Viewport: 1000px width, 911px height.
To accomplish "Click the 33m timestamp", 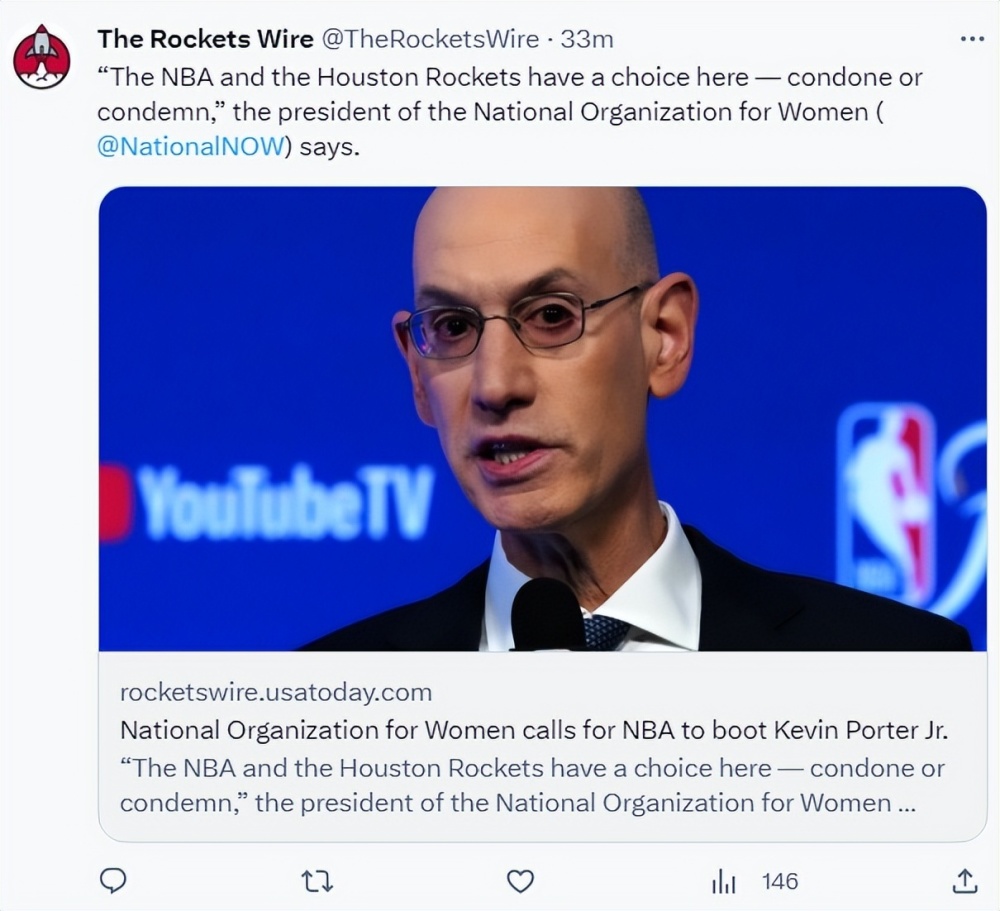I will tap(588, 39).
